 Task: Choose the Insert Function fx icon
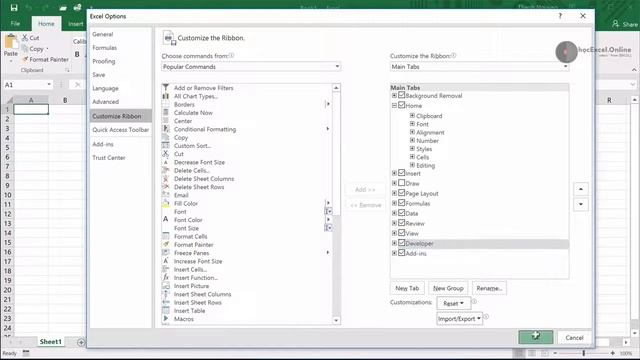tap(166, 278)
